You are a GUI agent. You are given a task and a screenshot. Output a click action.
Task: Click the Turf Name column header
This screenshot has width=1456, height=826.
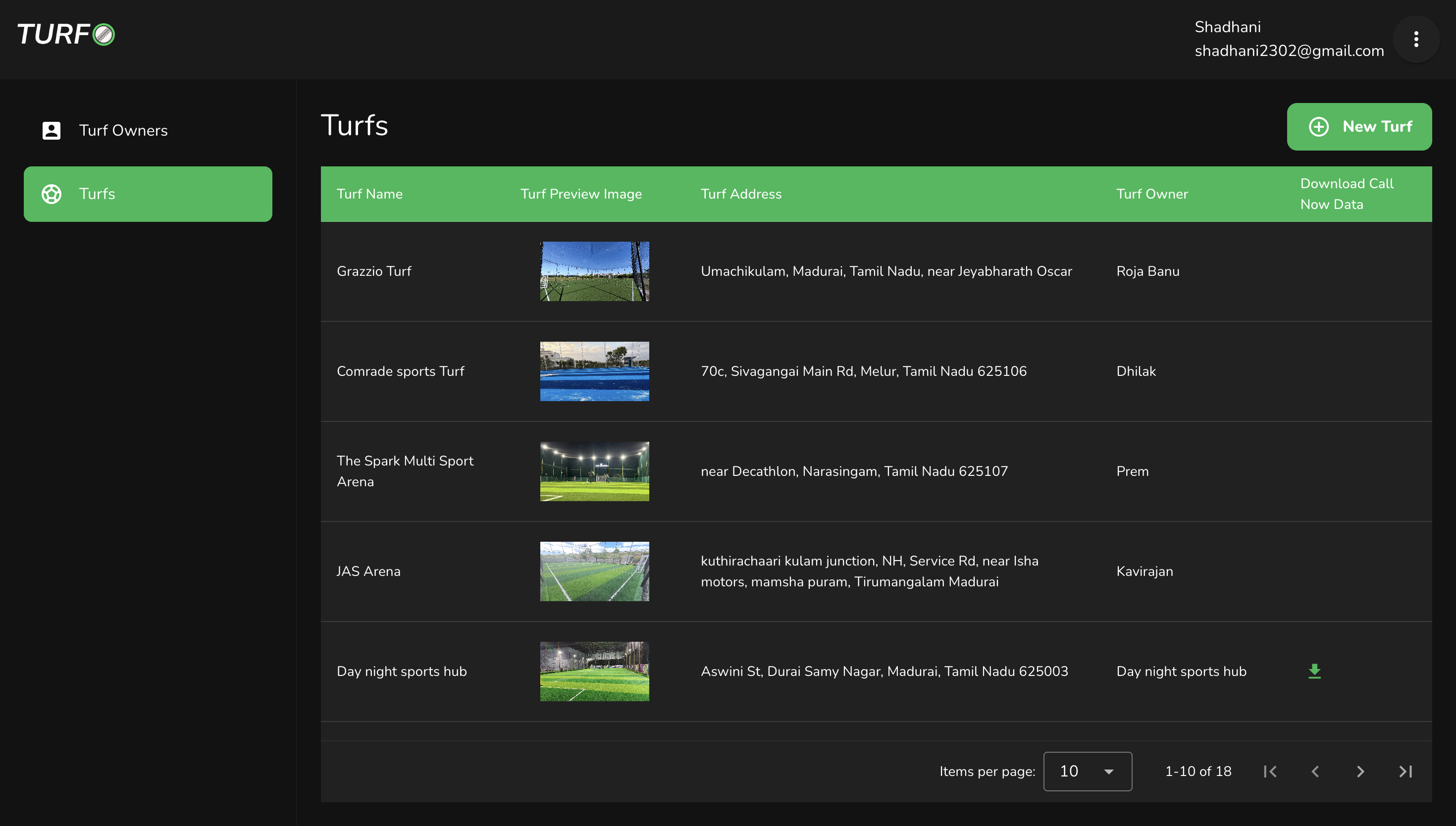pos(369,194)
